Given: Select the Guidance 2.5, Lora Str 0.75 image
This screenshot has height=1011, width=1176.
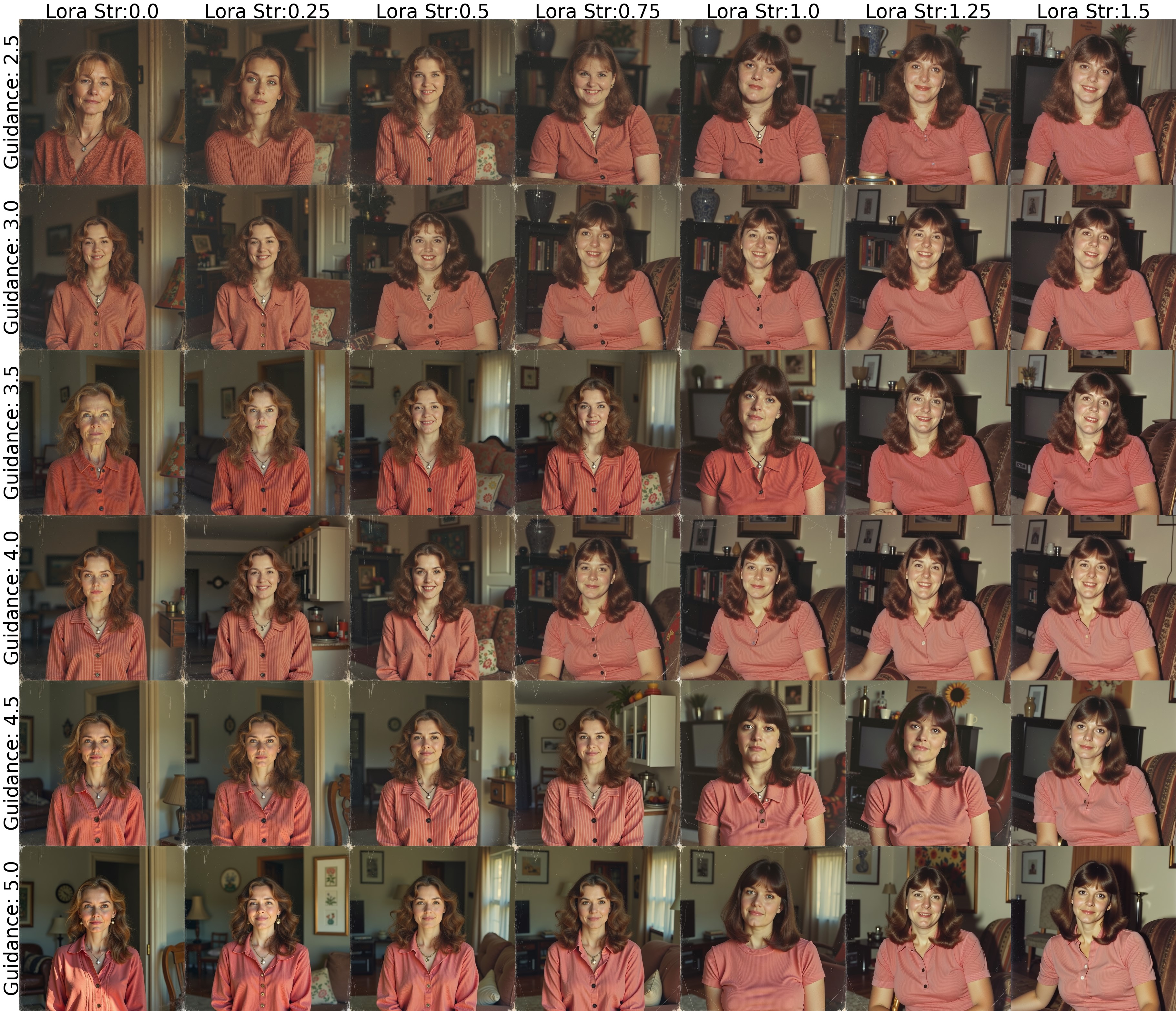Looking at the screenshot, I should click(x=598, y=102).
